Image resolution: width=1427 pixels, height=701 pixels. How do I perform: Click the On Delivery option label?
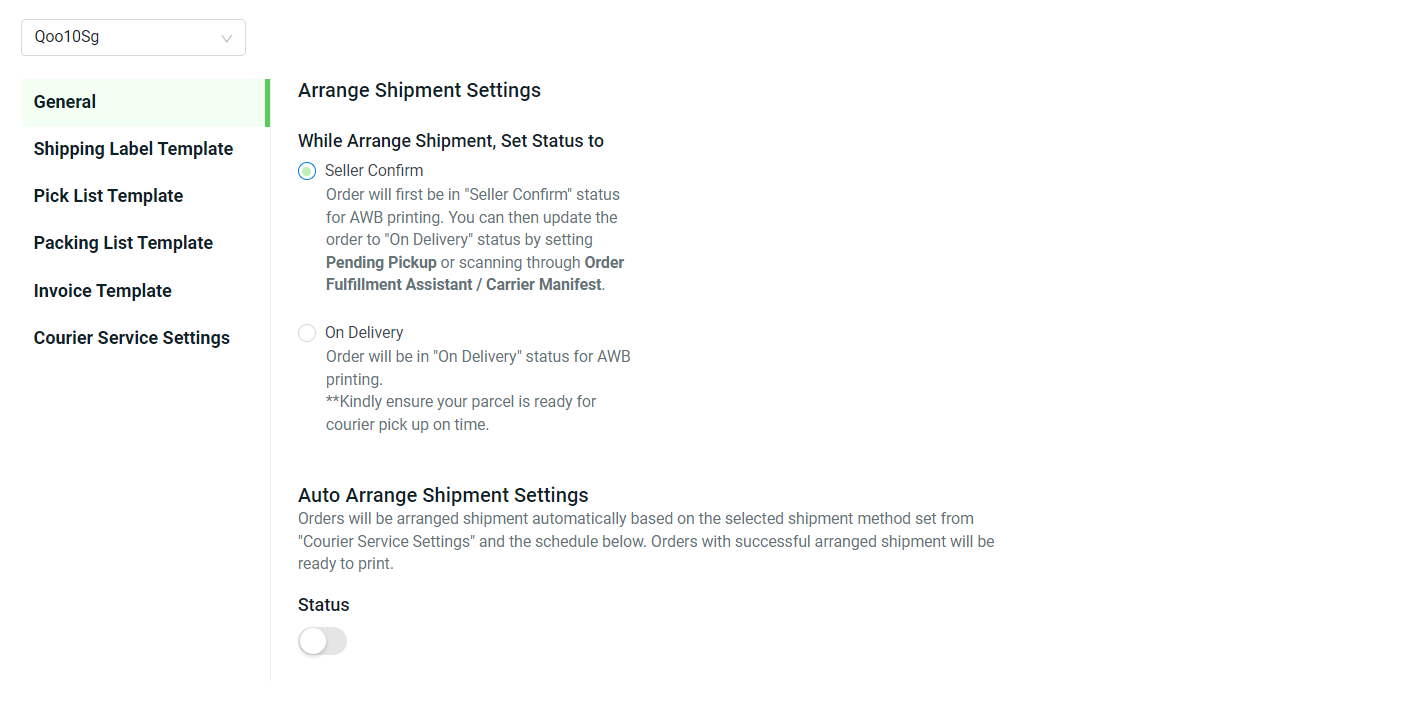(364, 333)
